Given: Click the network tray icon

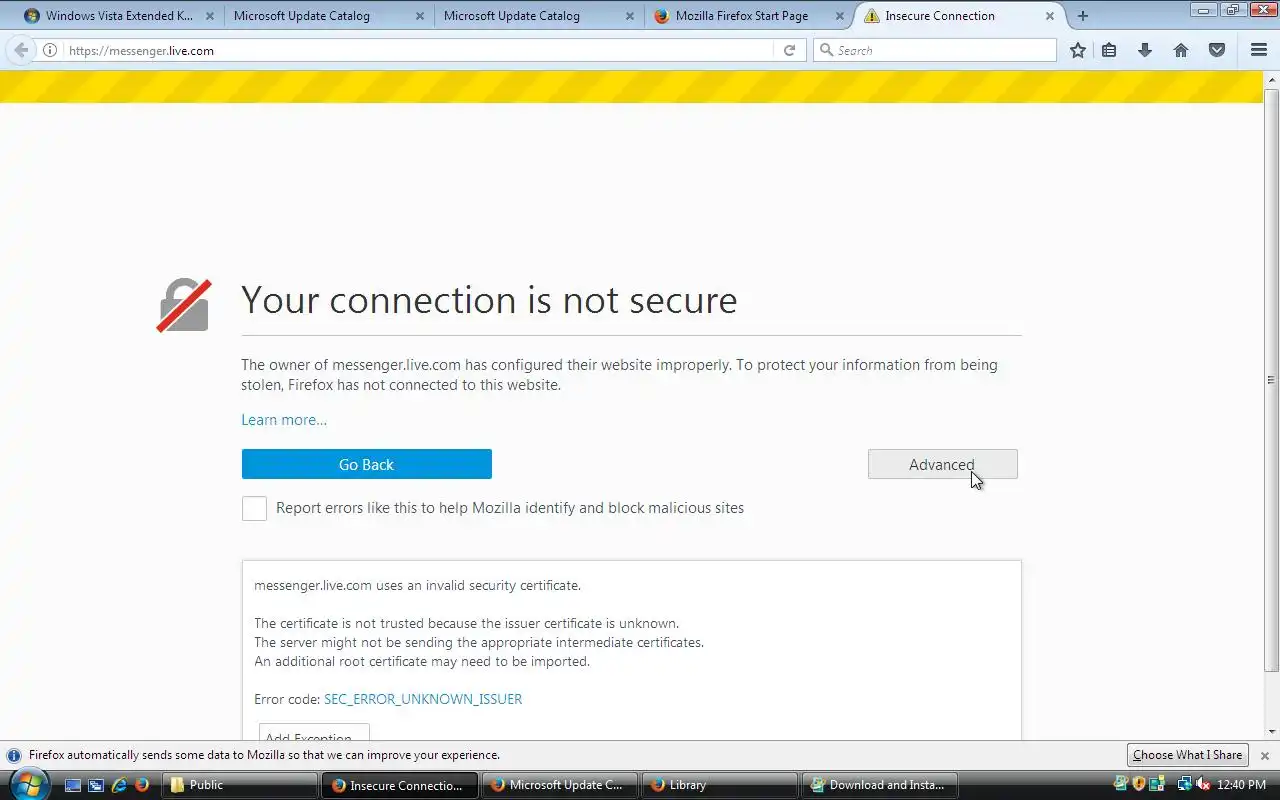Looking at the screenshot, I should coord(1184,784).
